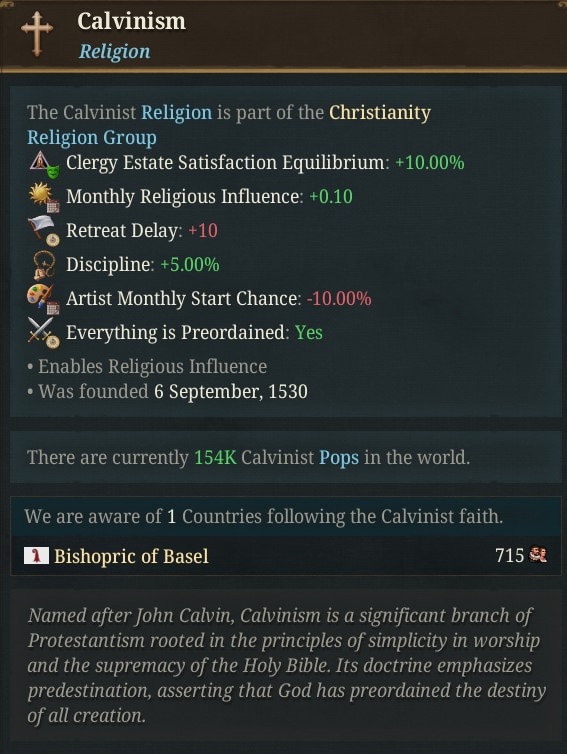567x754 pixels.
Task: Click the Calvinism cross icon
Action: tap(37, 33)
